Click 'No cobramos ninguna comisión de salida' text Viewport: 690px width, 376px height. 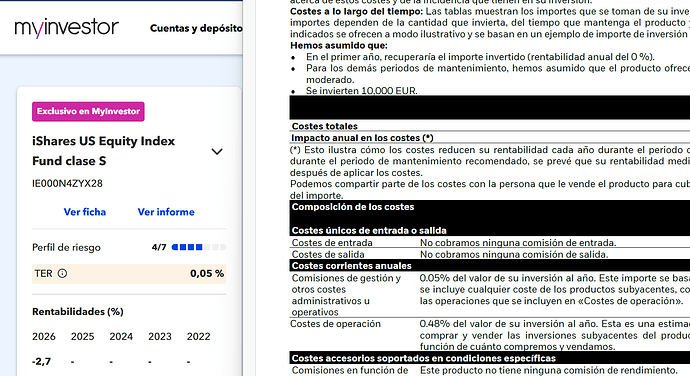tap(514, 254)
